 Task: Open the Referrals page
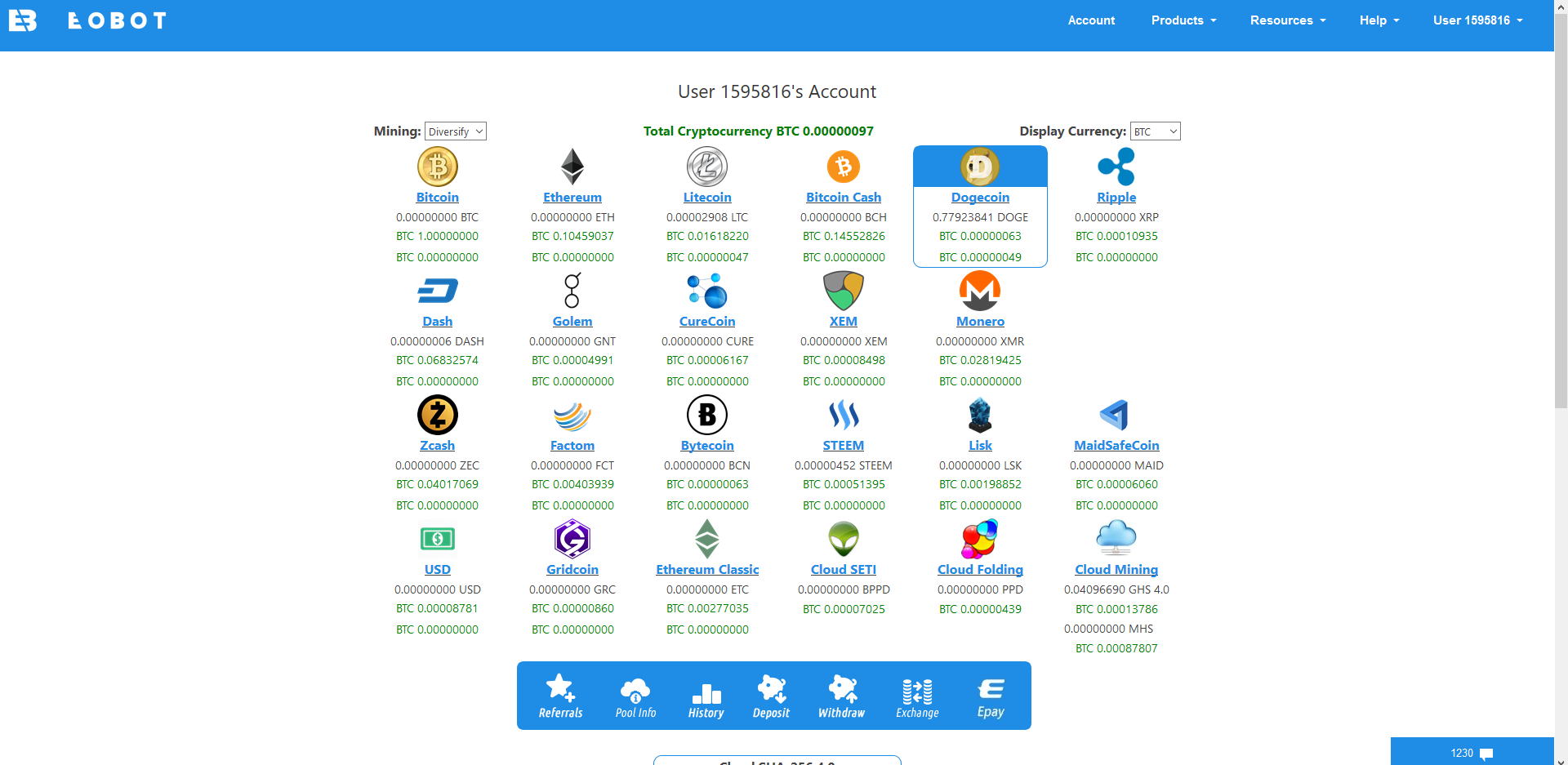tap(561, 696)
